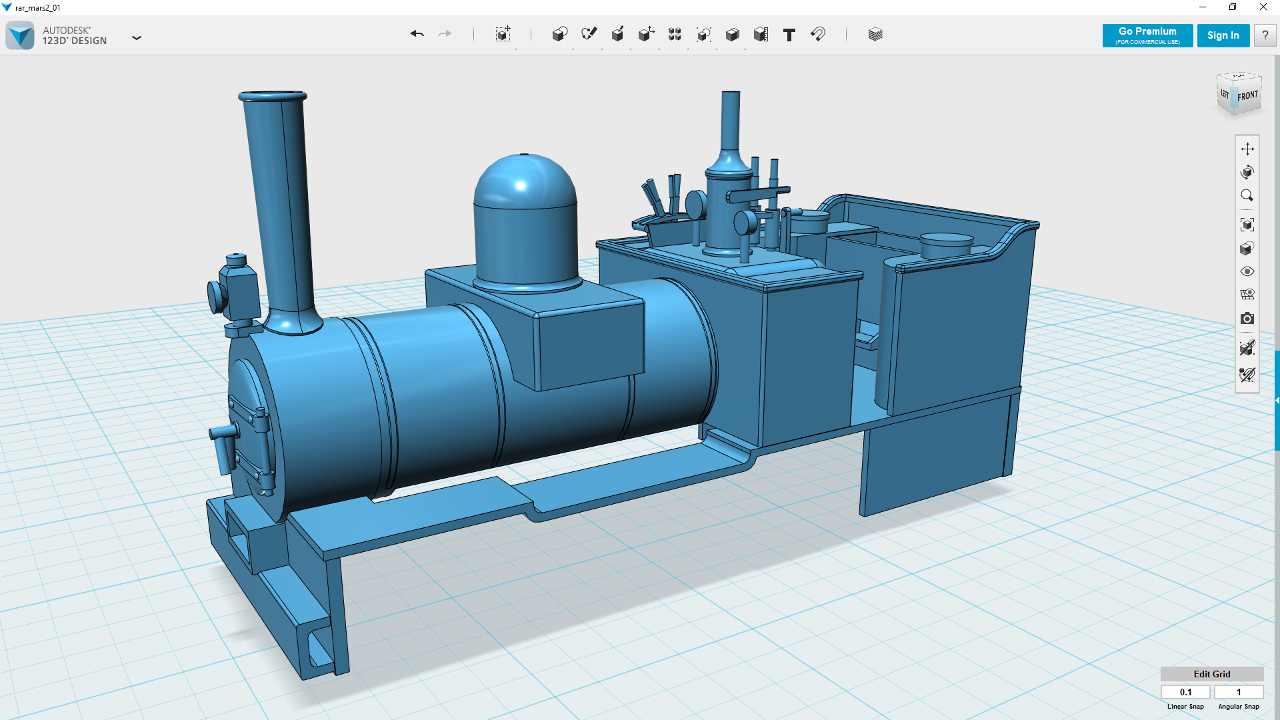Open the Grouping tool menu
Viewport: 1280px width, 720px height.
point(704,34)
